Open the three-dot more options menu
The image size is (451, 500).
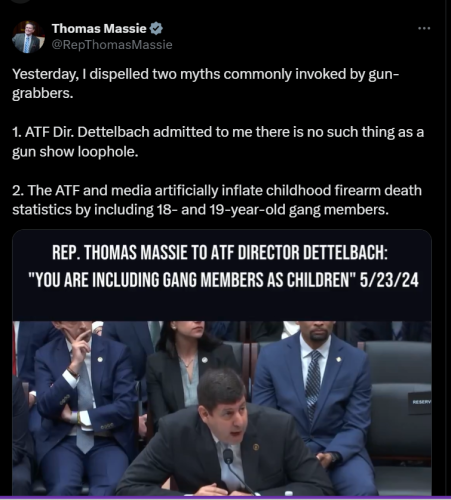click(x=424, y=29)
